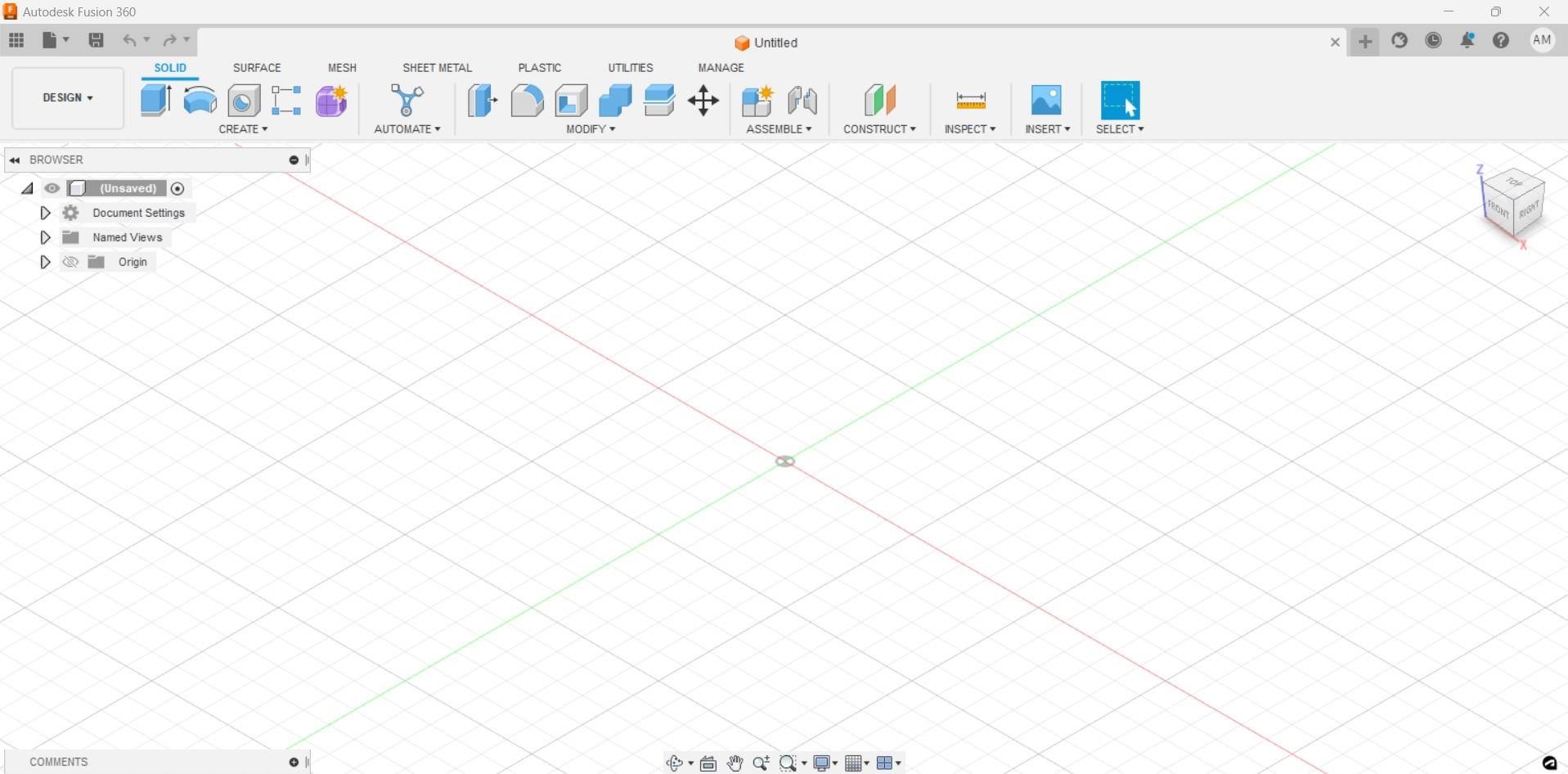Image resolution: width=1568 pixels, height=774 pixels.
Task: Switch to the MESH tab
Action: tap(342, 68)
